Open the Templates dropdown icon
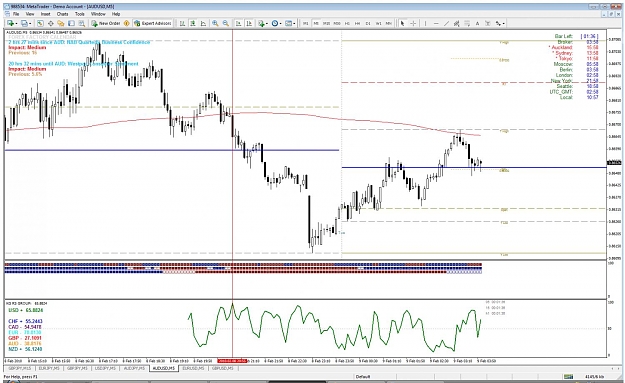Screen dimensions: 625x383 pos(290,24)
